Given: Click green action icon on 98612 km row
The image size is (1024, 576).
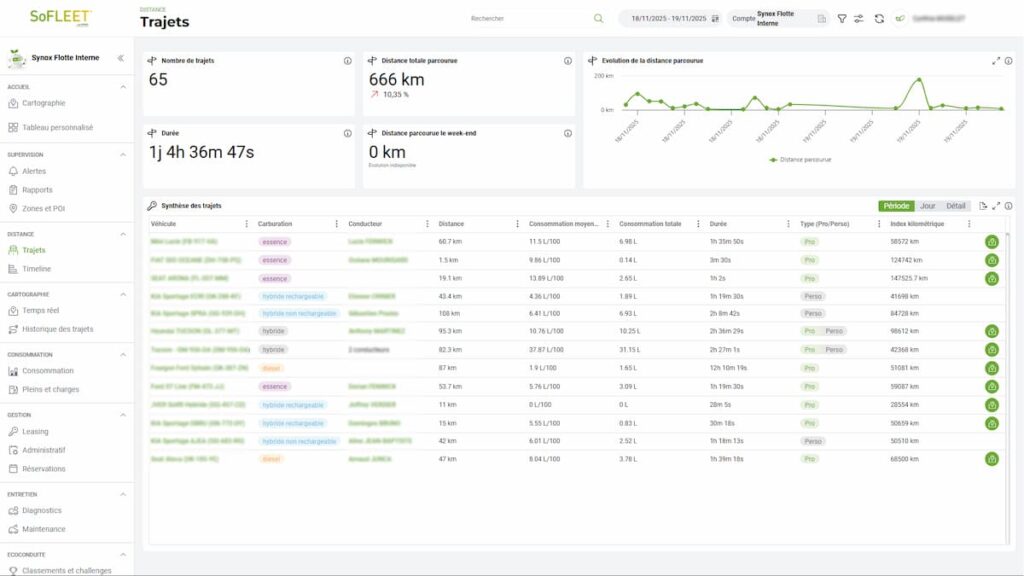Looking at the screenshot, I should [991, 331].
